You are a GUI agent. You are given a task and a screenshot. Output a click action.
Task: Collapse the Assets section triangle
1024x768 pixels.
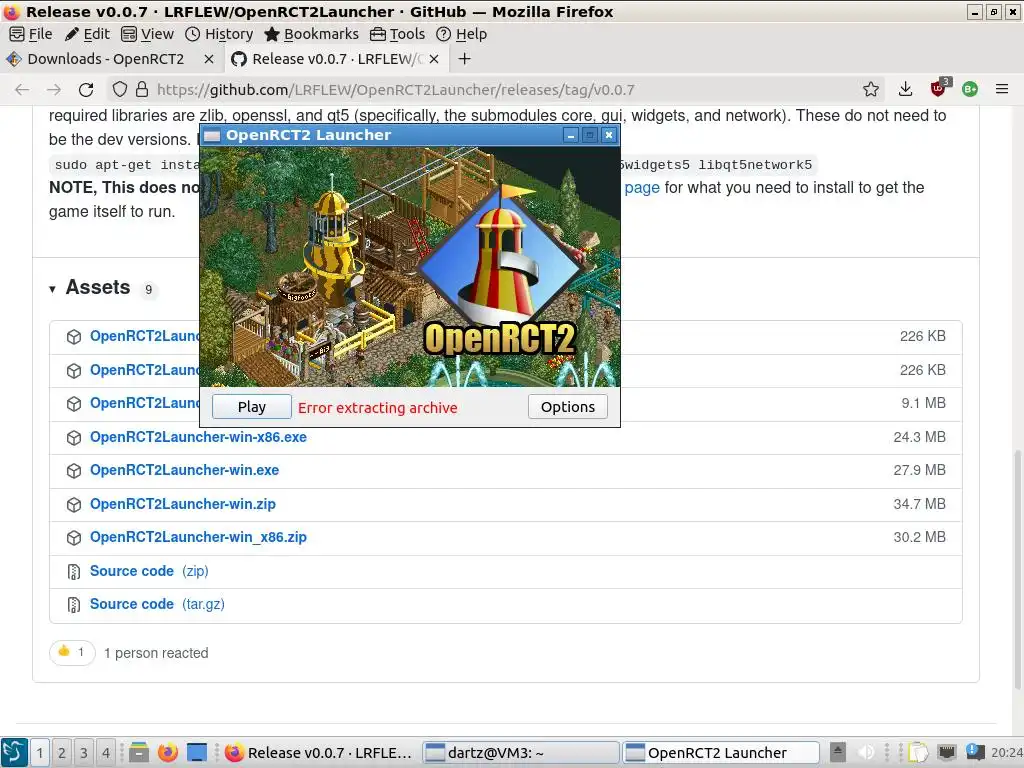click(52, 289)
